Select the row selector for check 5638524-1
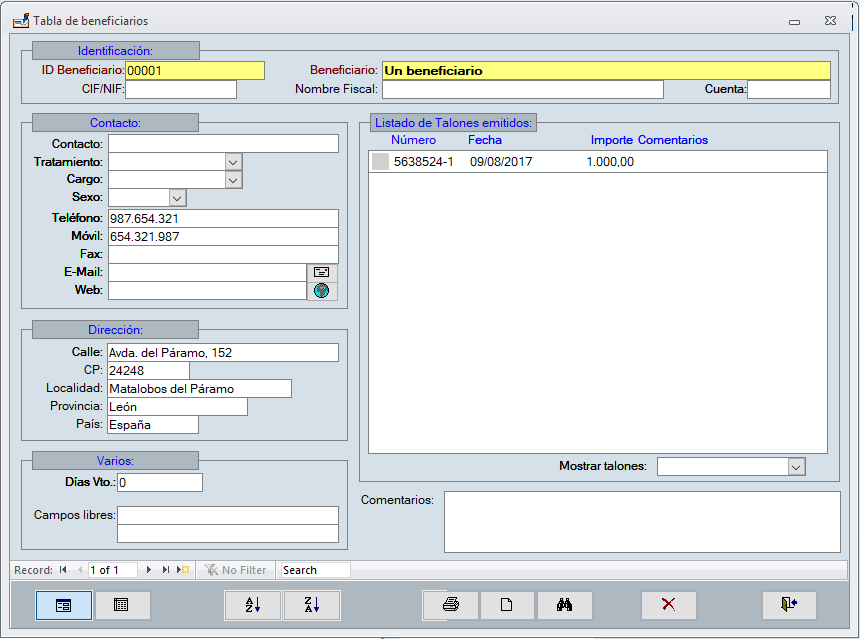The image size is (860, 639). click(x=380, y=162)
